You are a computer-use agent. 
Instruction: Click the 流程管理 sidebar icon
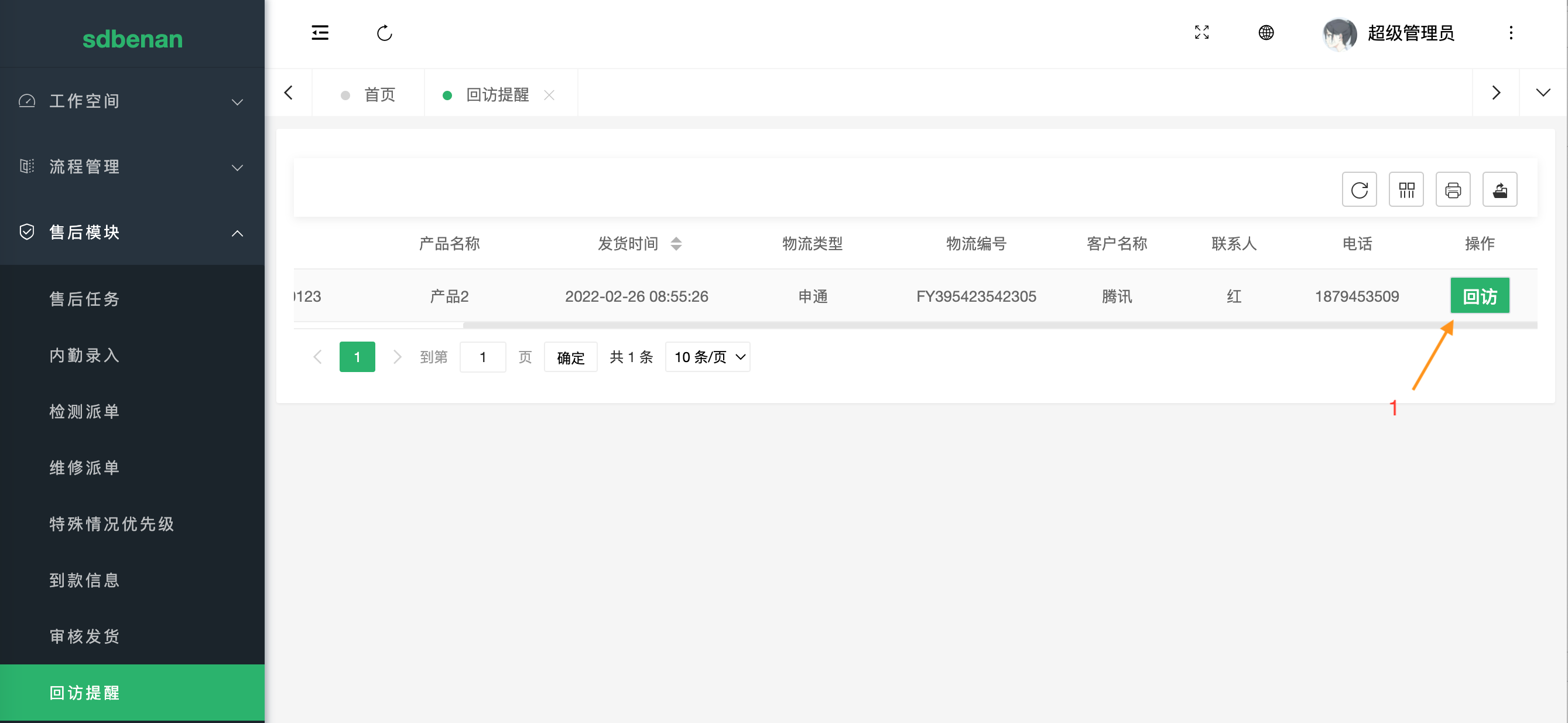pyautogui.click(x=27, y=166)
